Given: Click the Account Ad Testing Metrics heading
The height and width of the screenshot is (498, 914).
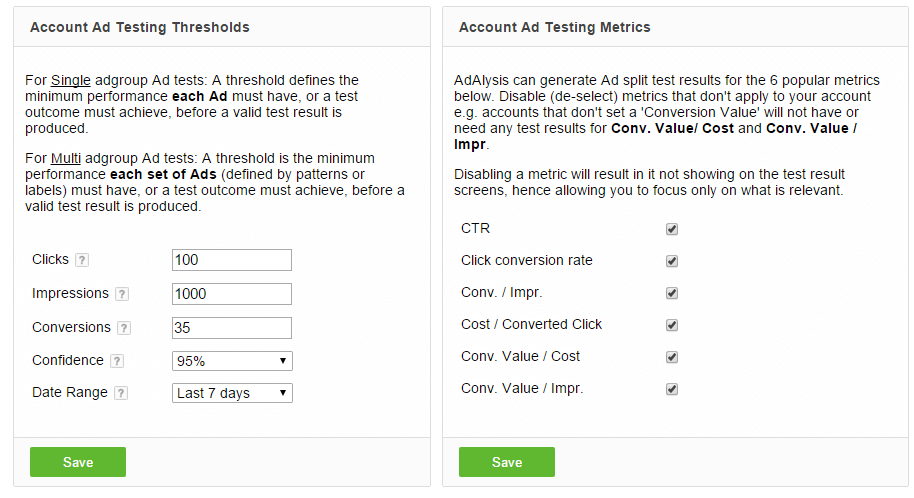Looking at the screenshot, I should coord(554,27).
